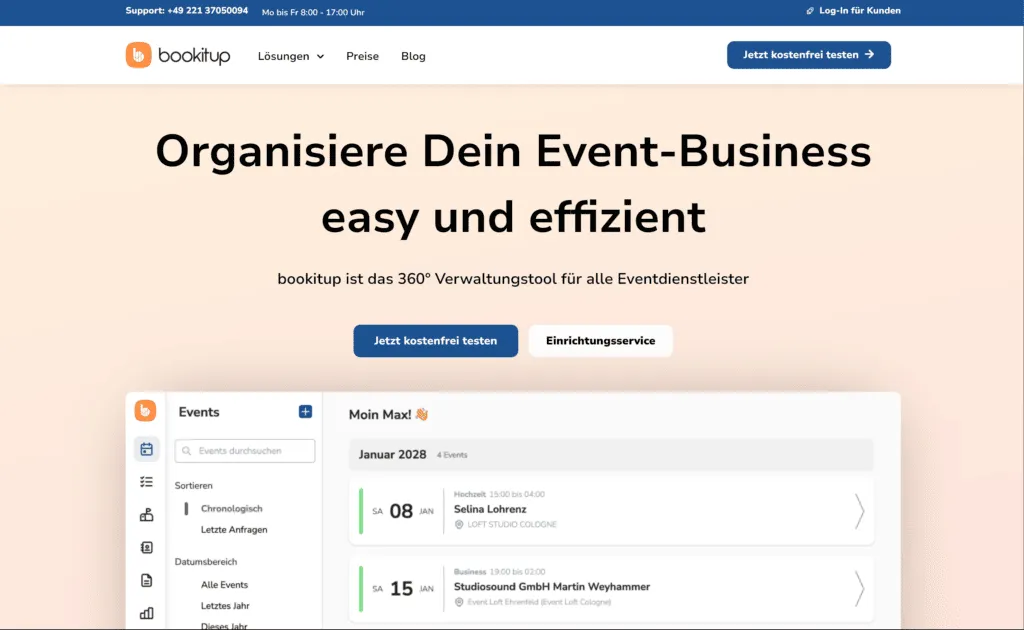The image size is (1024, 630).
Task: Click the Events durchsuchen search field
Action: pos(245,451)
